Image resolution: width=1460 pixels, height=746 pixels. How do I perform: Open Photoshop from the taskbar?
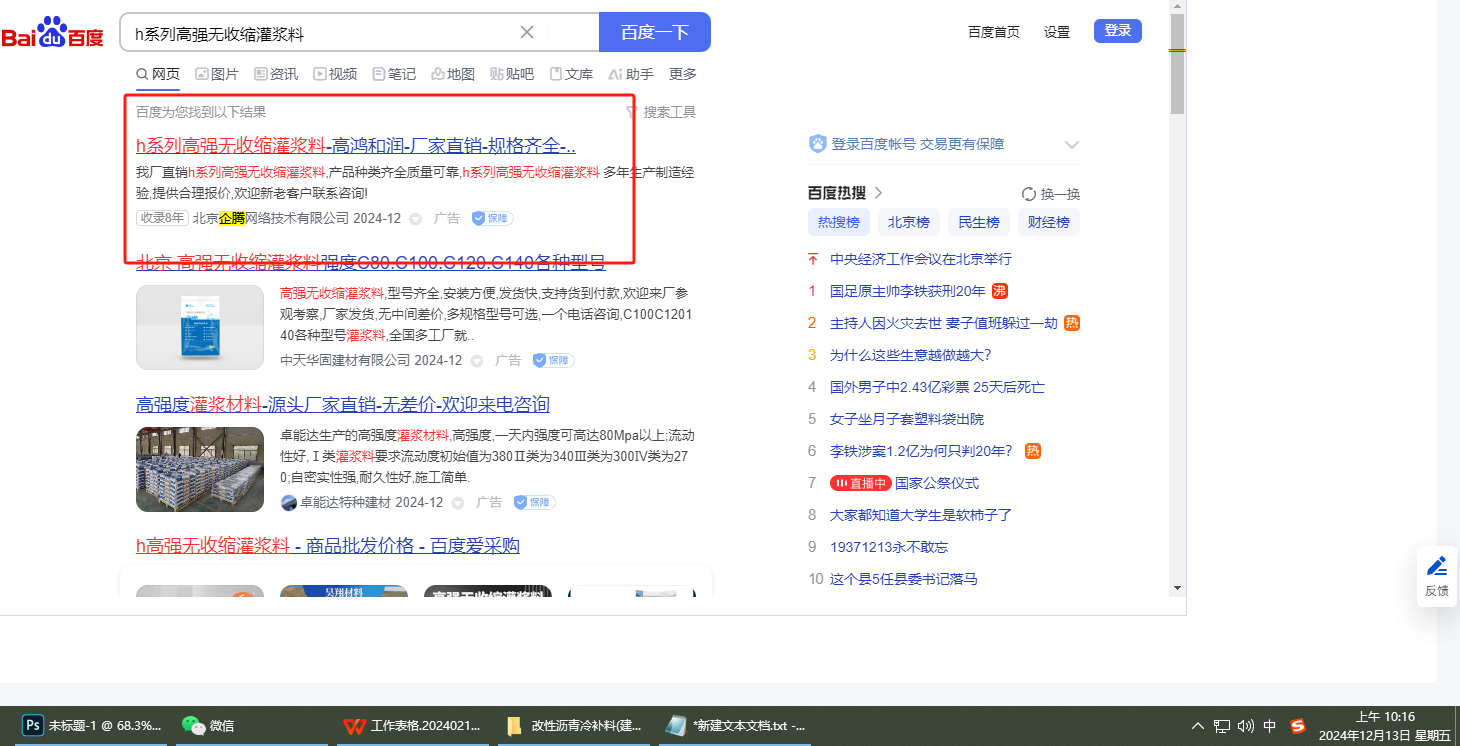(x=33, y=726)
